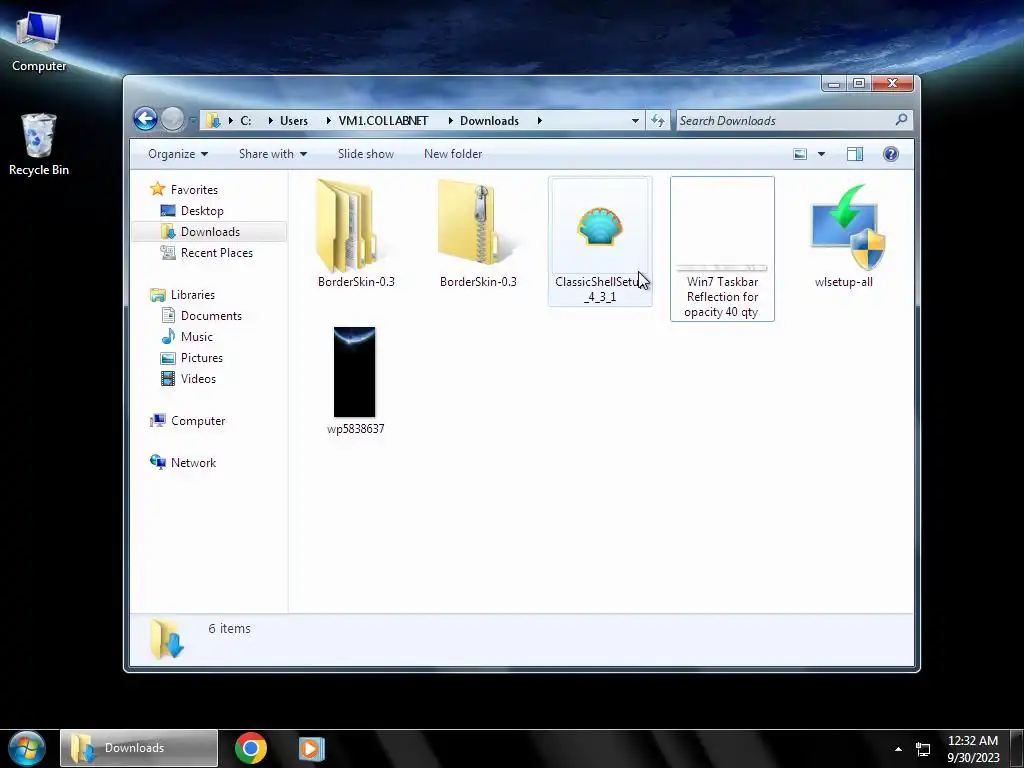This screenshot has width=1024, height=768.
Task: Click the wp5838637 file name label
Action: pyautogui.click(x=355, y=429)
